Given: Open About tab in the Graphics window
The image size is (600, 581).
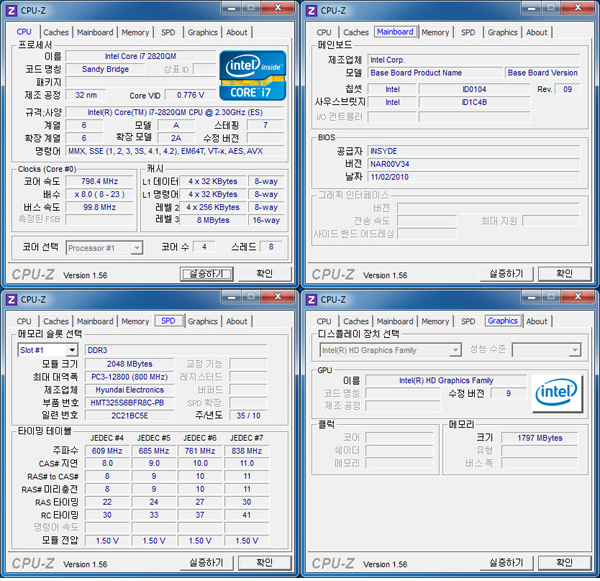Looking at the screenshot, I should 536,321.
